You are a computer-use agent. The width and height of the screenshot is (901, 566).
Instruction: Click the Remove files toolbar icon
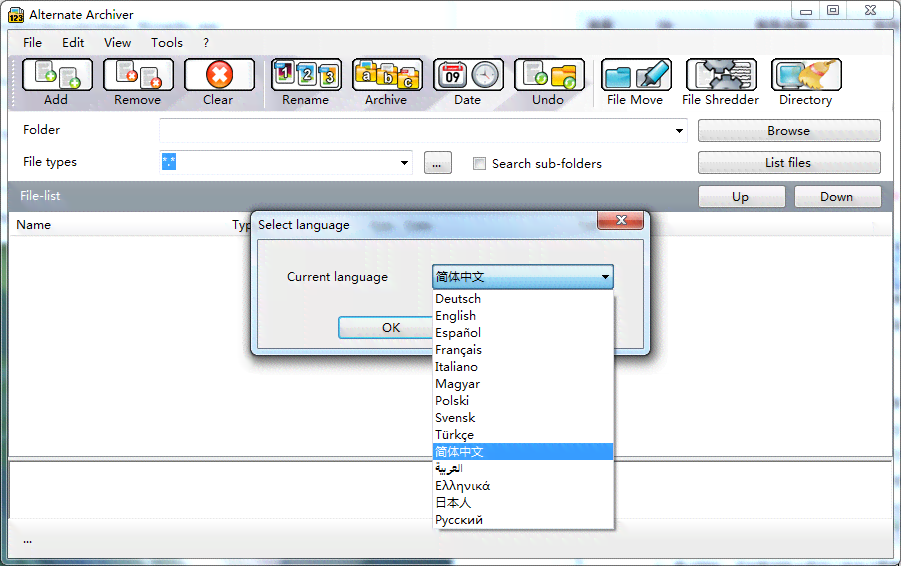(138, 75)
